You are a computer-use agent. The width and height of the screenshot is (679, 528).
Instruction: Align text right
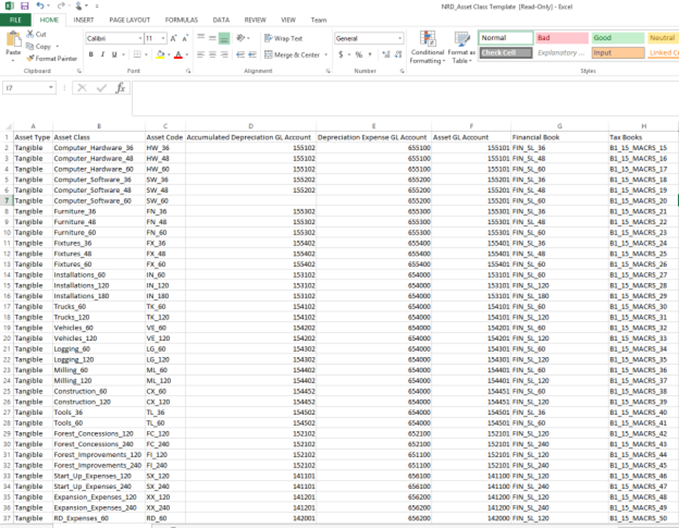pos(224,55)
